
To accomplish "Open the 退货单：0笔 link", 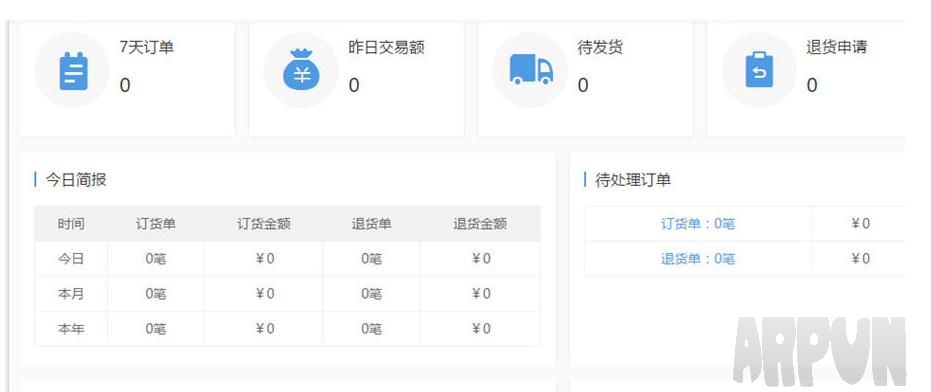I will 698,259.
